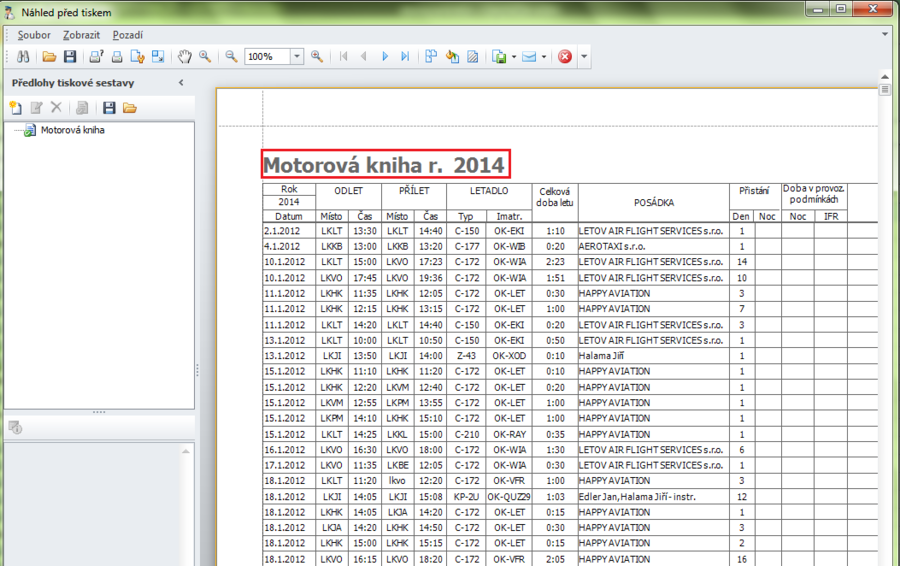The height and width of the screenshot is (566, 900).
Task: Open the Zobrazit menu
Action: (x=81, y=35)
